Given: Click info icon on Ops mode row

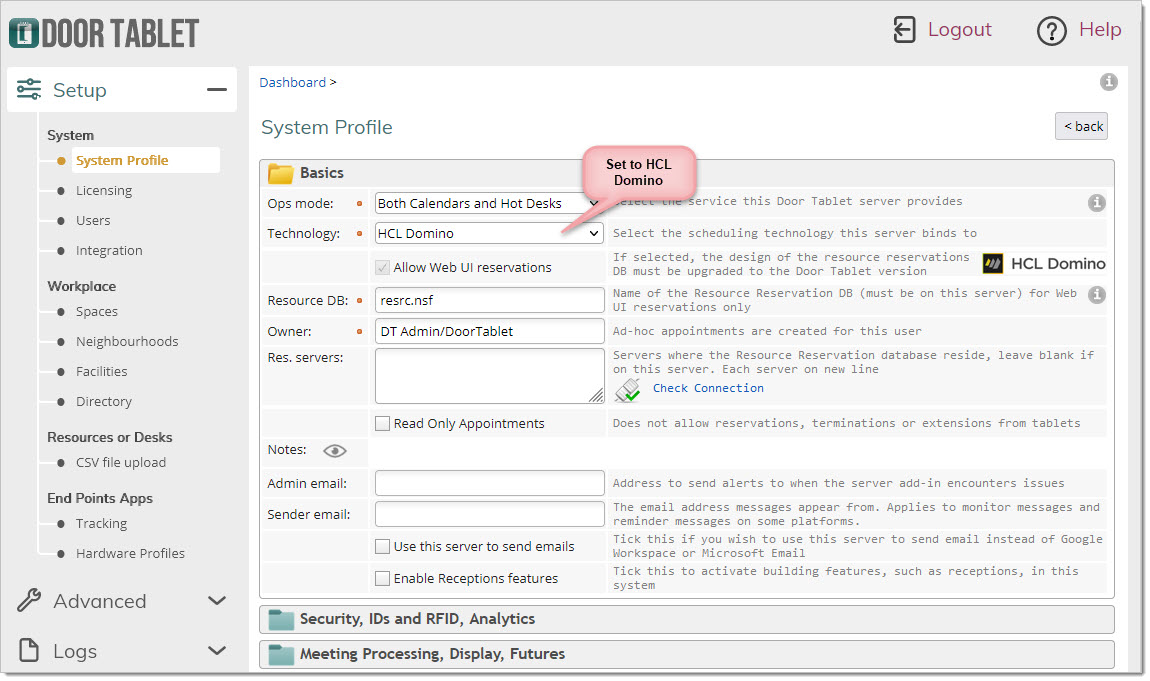Looking at the screenshot, I should 1096,203.
